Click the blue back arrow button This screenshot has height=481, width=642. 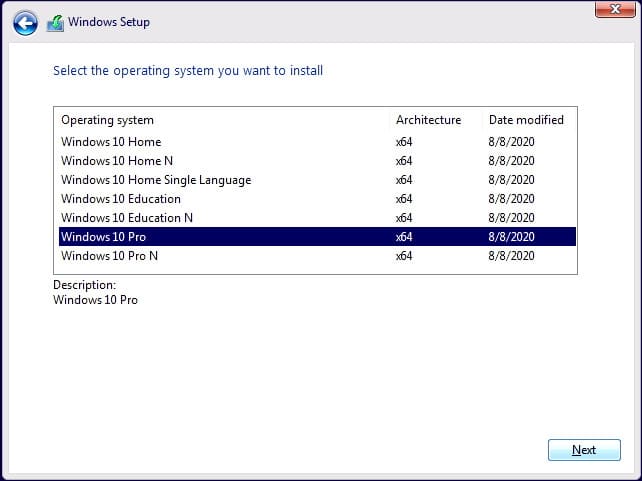coord(26,22)
